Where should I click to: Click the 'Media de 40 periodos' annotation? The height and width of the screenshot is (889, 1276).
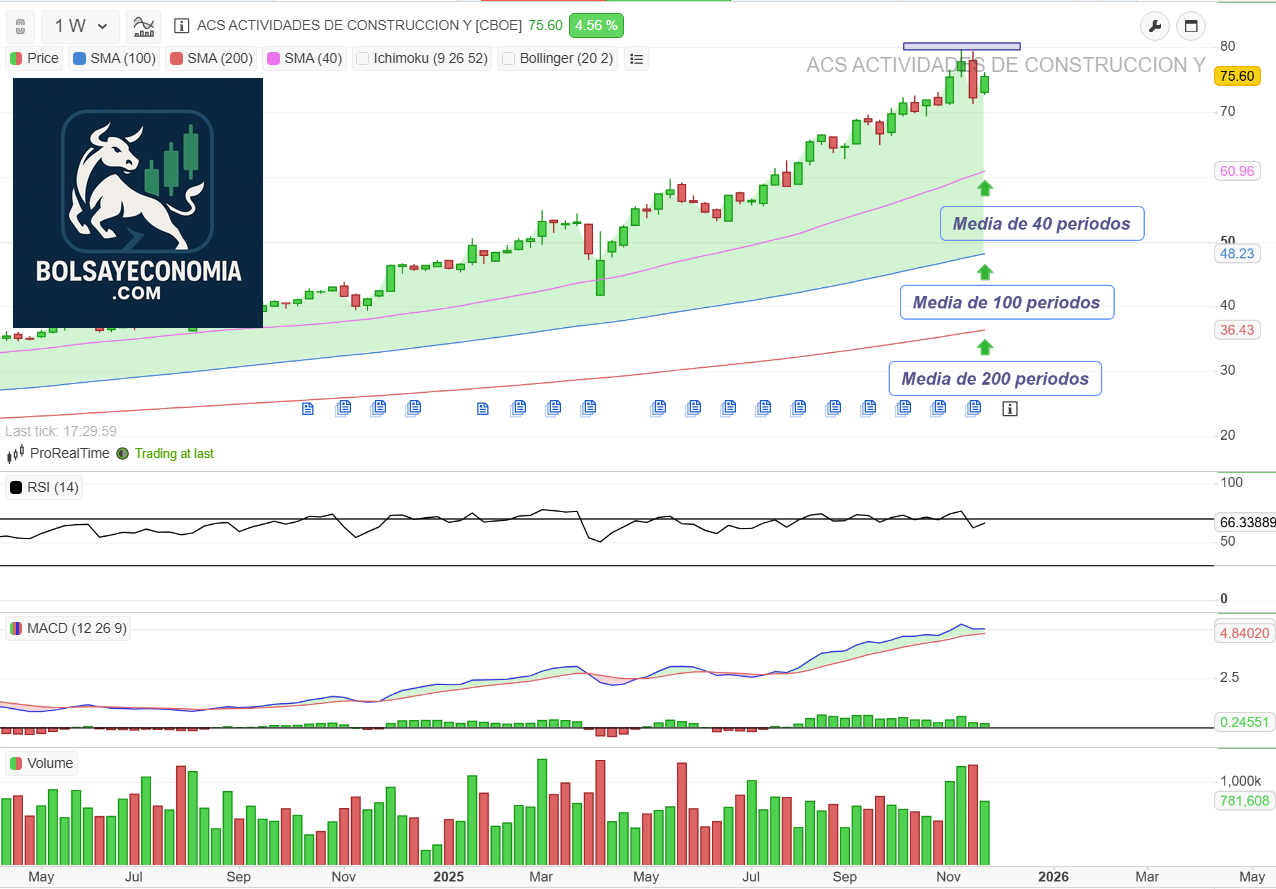coord(1041,224)
